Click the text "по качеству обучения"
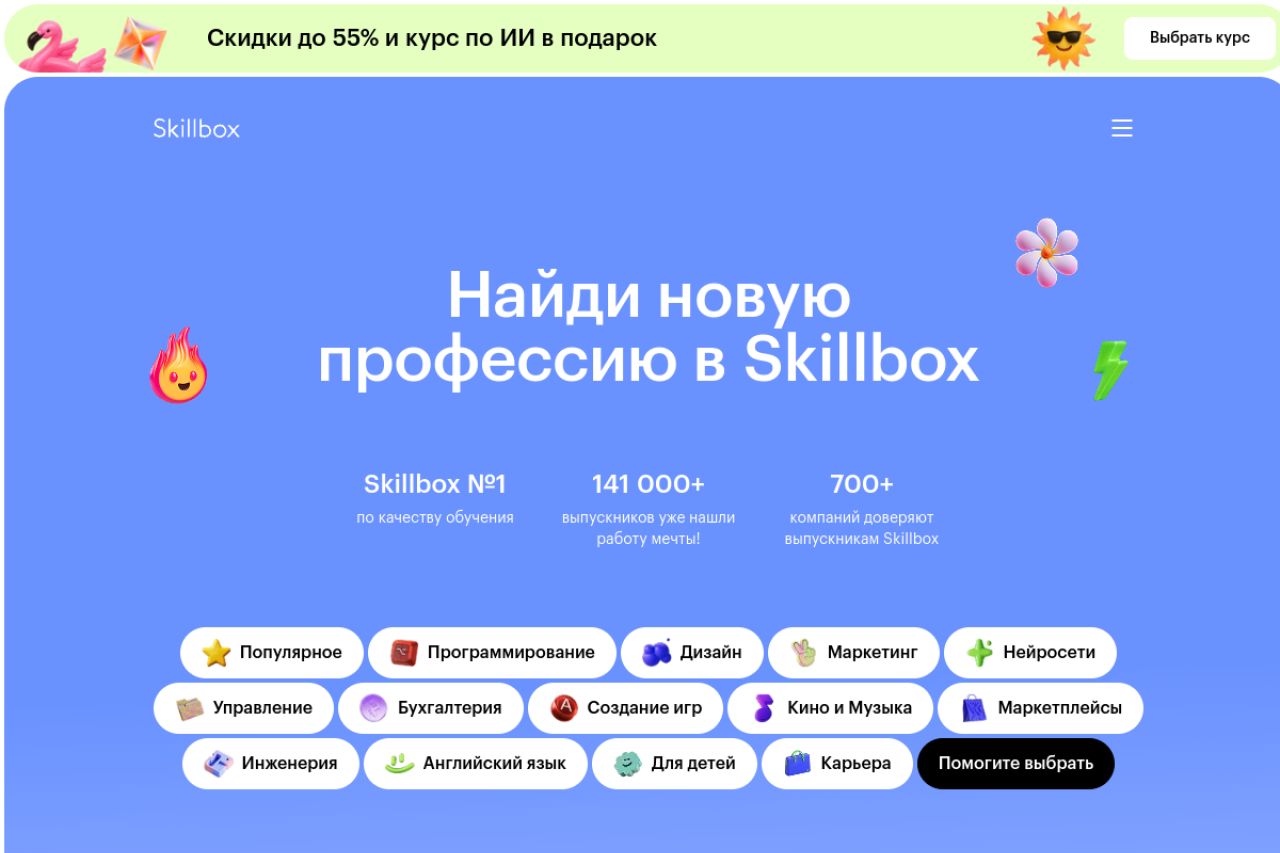Viewport: 1280px width, 853px height. click(x=435, y=518)
